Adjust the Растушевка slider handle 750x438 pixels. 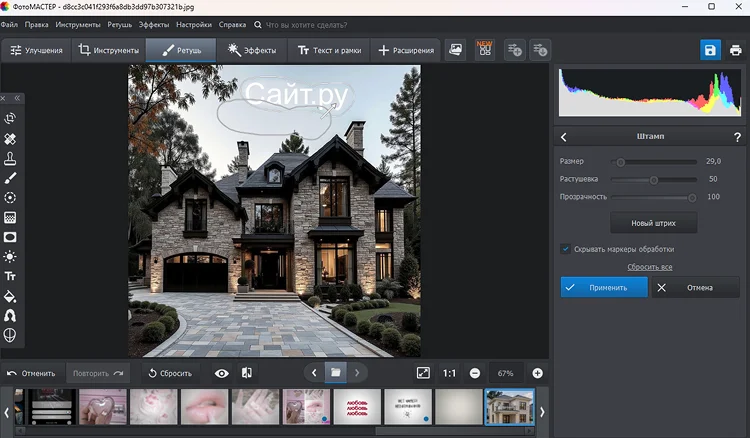tap(654, 180)
